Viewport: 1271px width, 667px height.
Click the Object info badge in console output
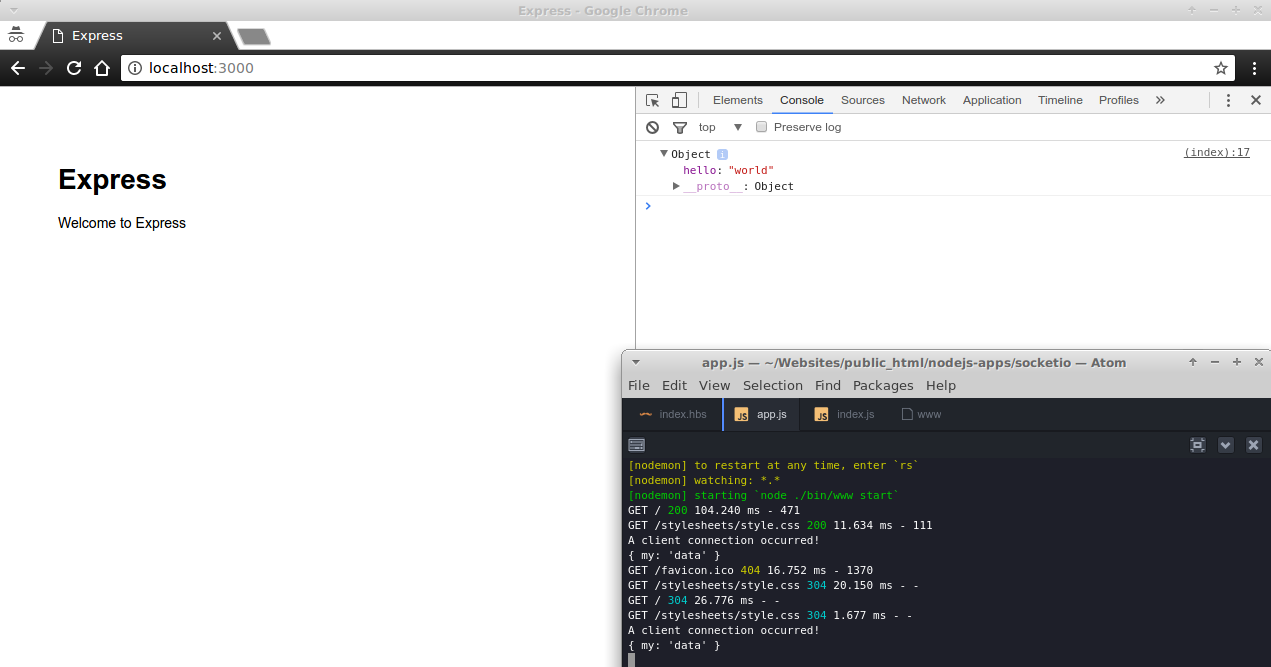722,153
